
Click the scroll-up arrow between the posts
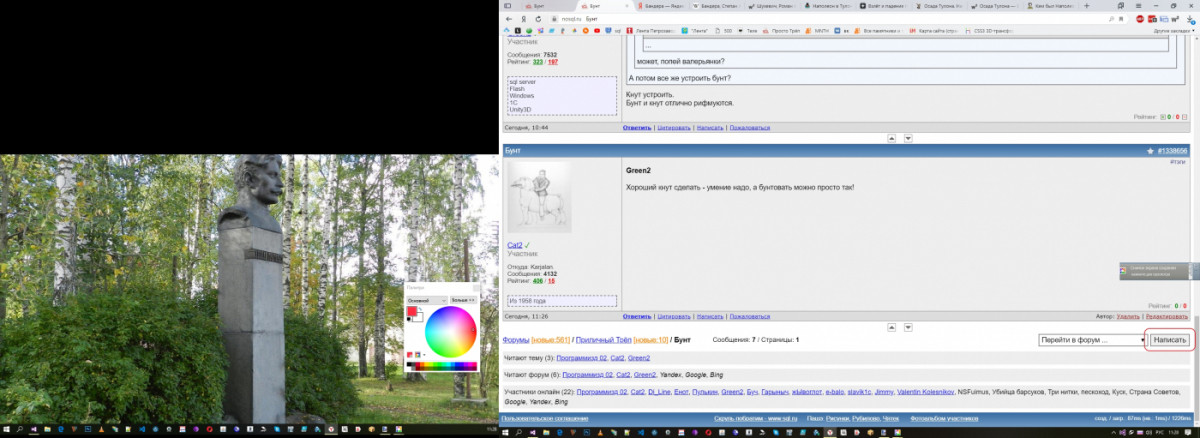pos(892,137)
